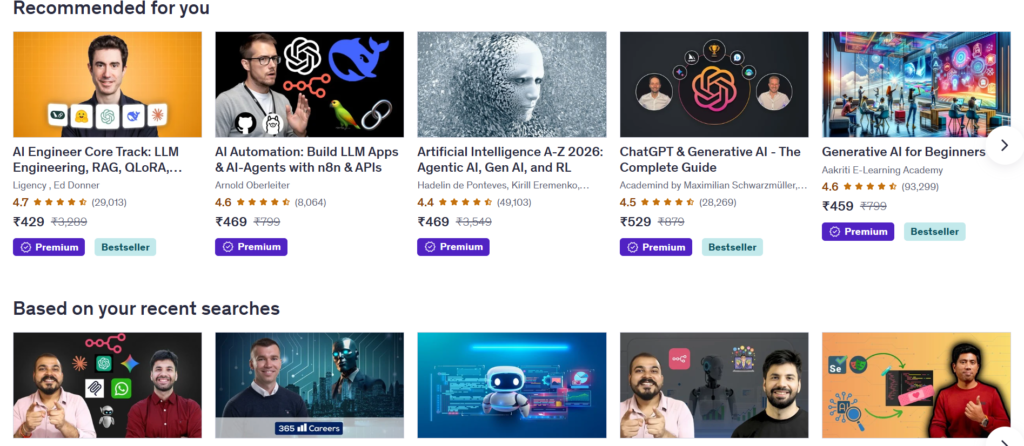Open AI Automation: Build LLM Apps title
This screenshot has height=446, width=1024.
[x=307, y=159]
